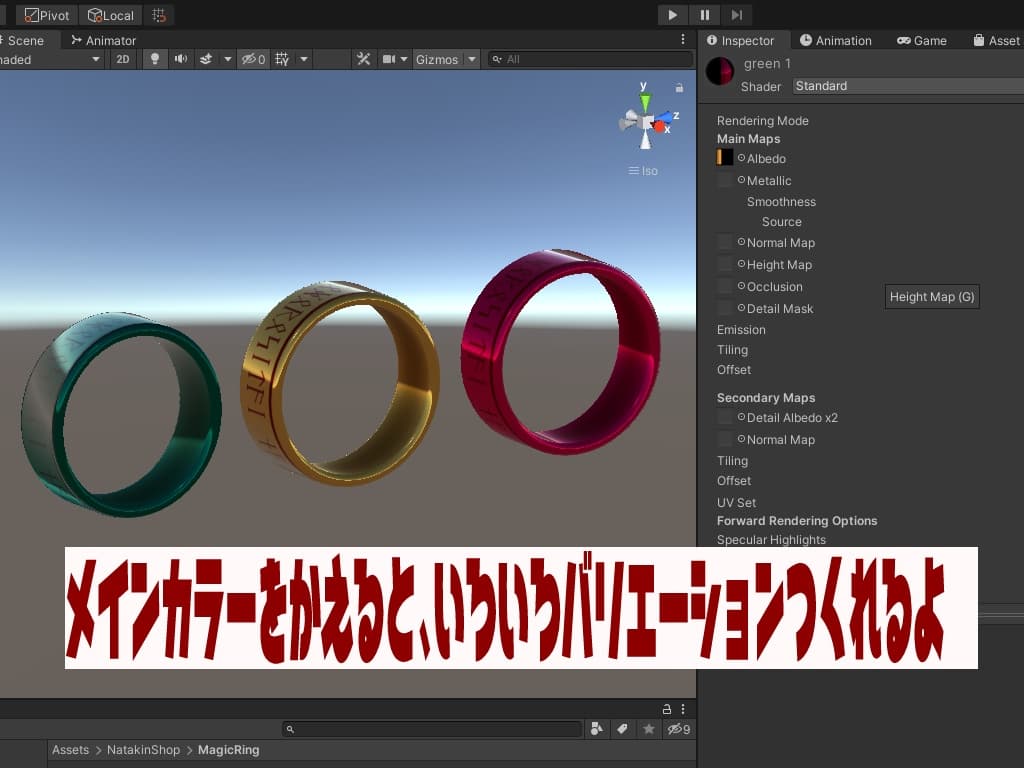
Task: Click the hidden packages count eye icon
Action: click(678, 729)
